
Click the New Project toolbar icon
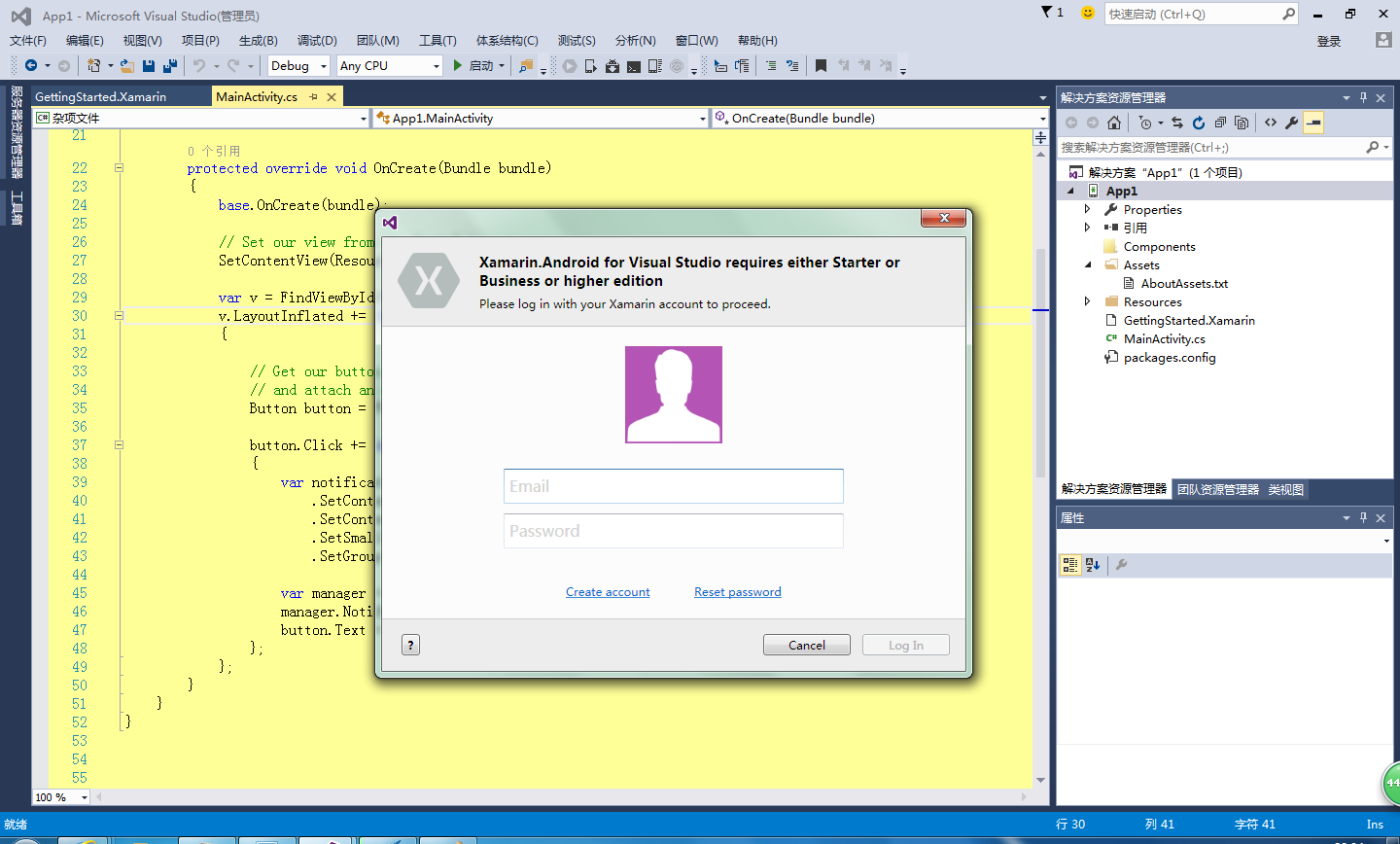click(93, 66)
